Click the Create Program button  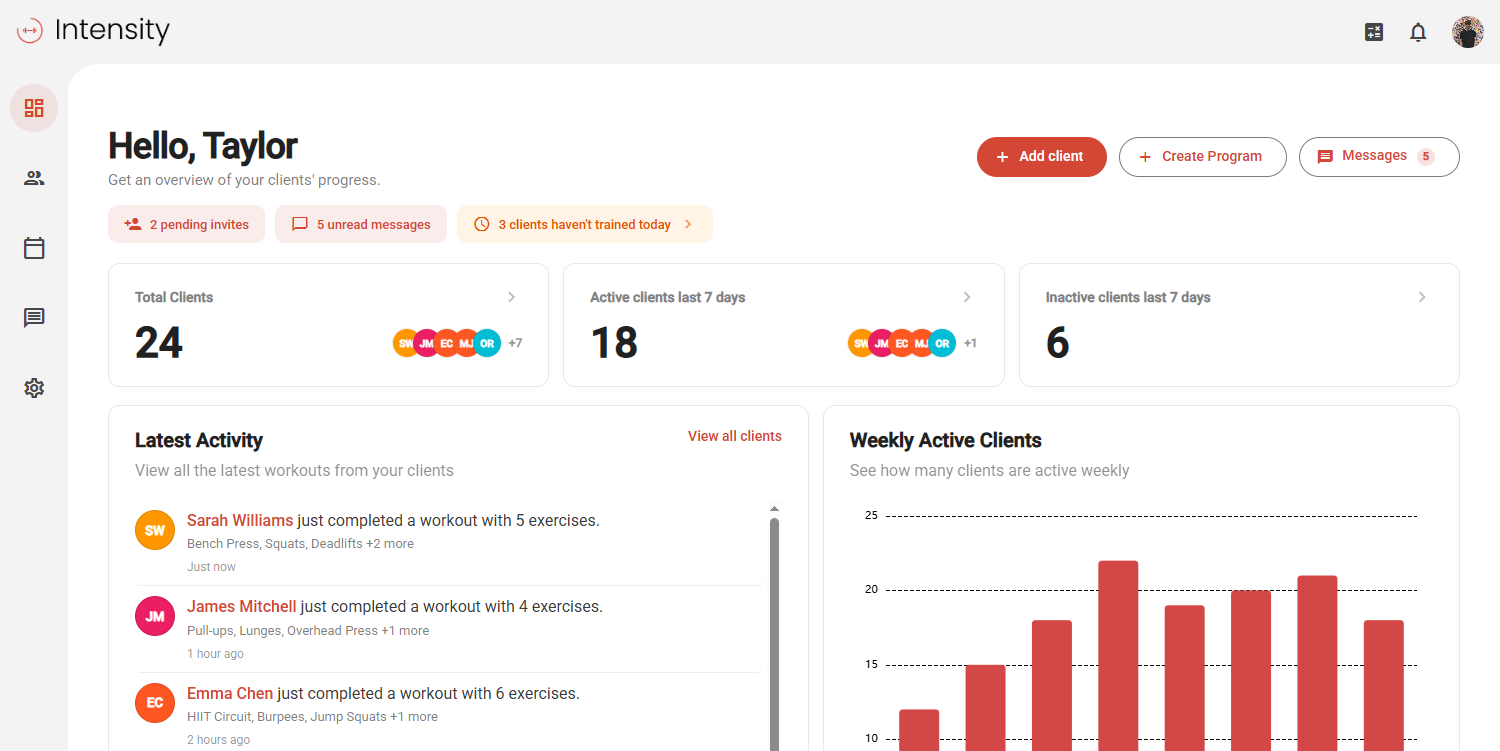1202,157
